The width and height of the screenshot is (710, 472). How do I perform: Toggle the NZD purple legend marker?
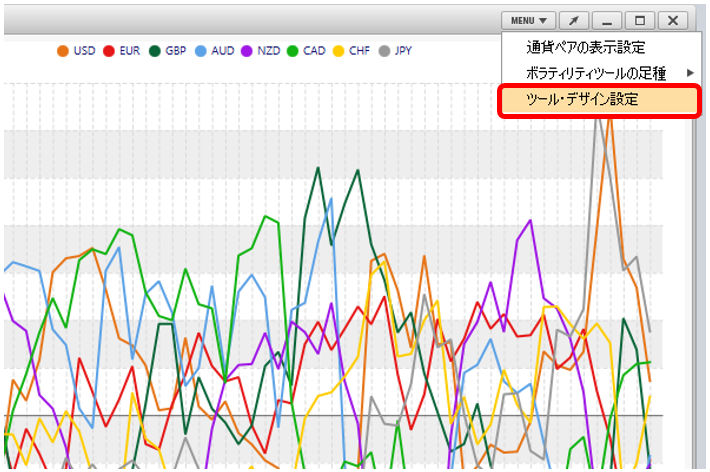pos(246,51)
